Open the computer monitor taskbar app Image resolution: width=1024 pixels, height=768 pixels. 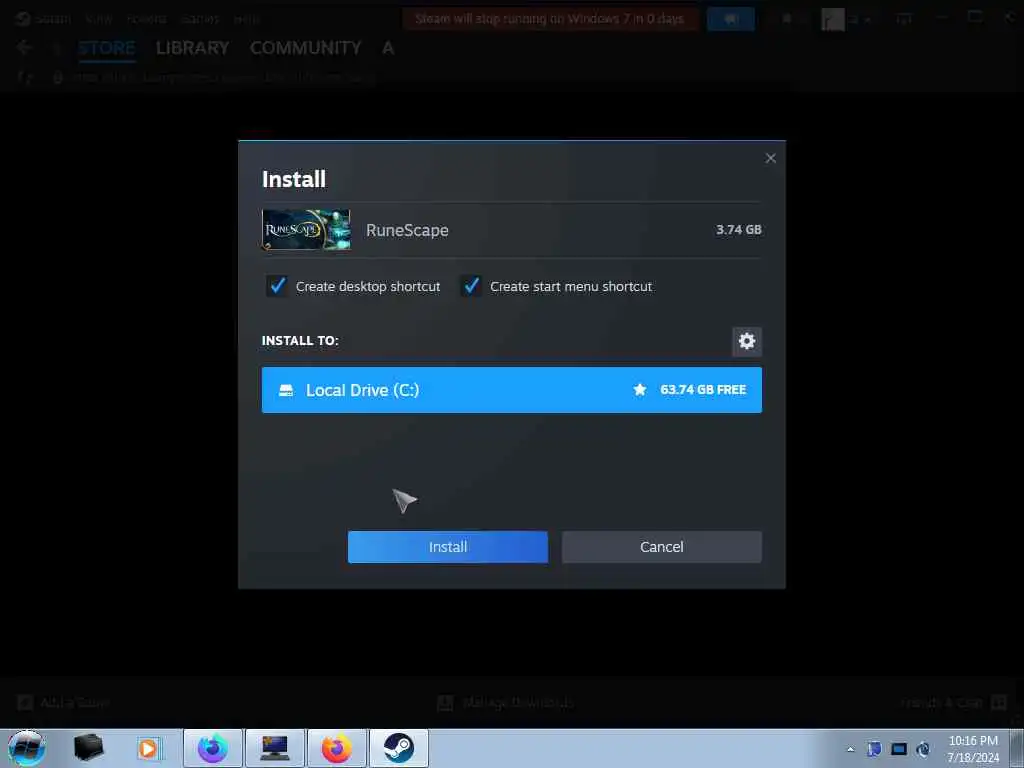click(275, 748)
